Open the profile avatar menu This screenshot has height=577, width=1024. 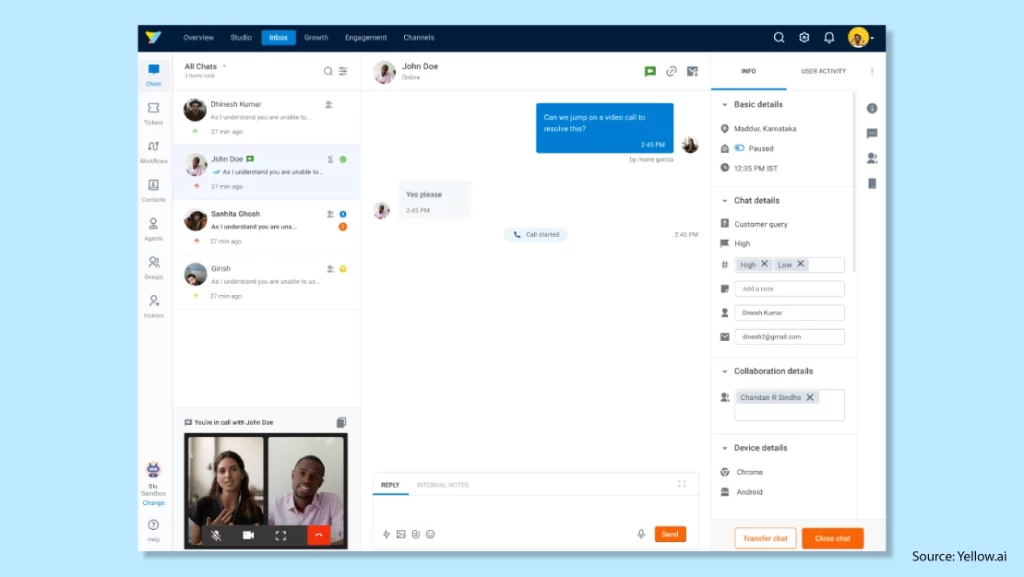click(861, 37)
